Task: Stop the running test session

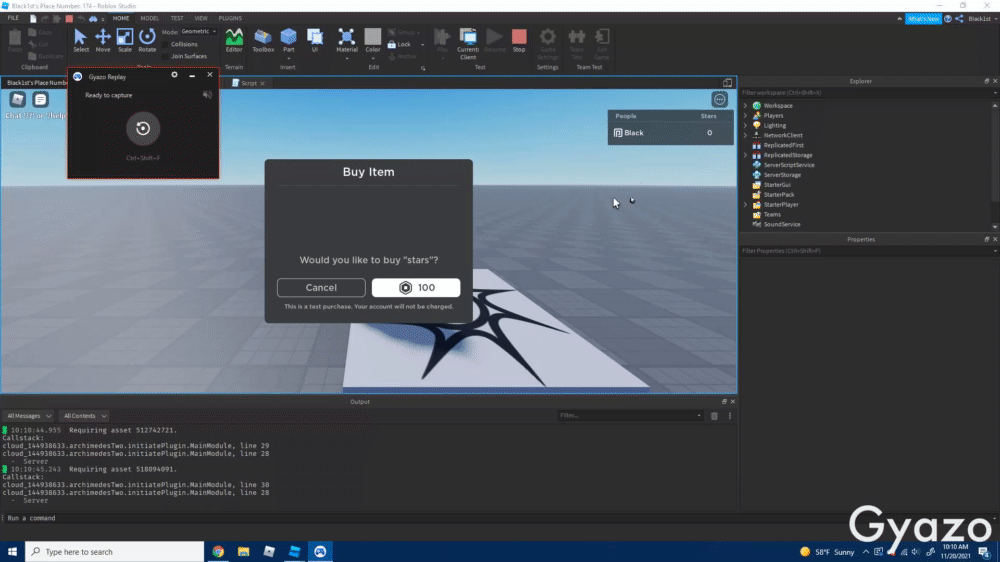Action: coord(519,40)
